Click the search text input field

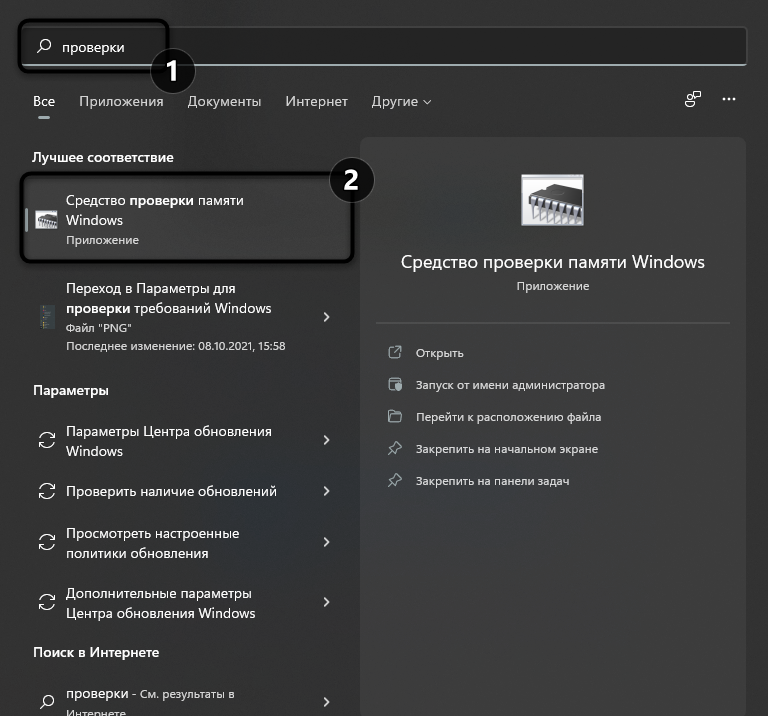400,46
